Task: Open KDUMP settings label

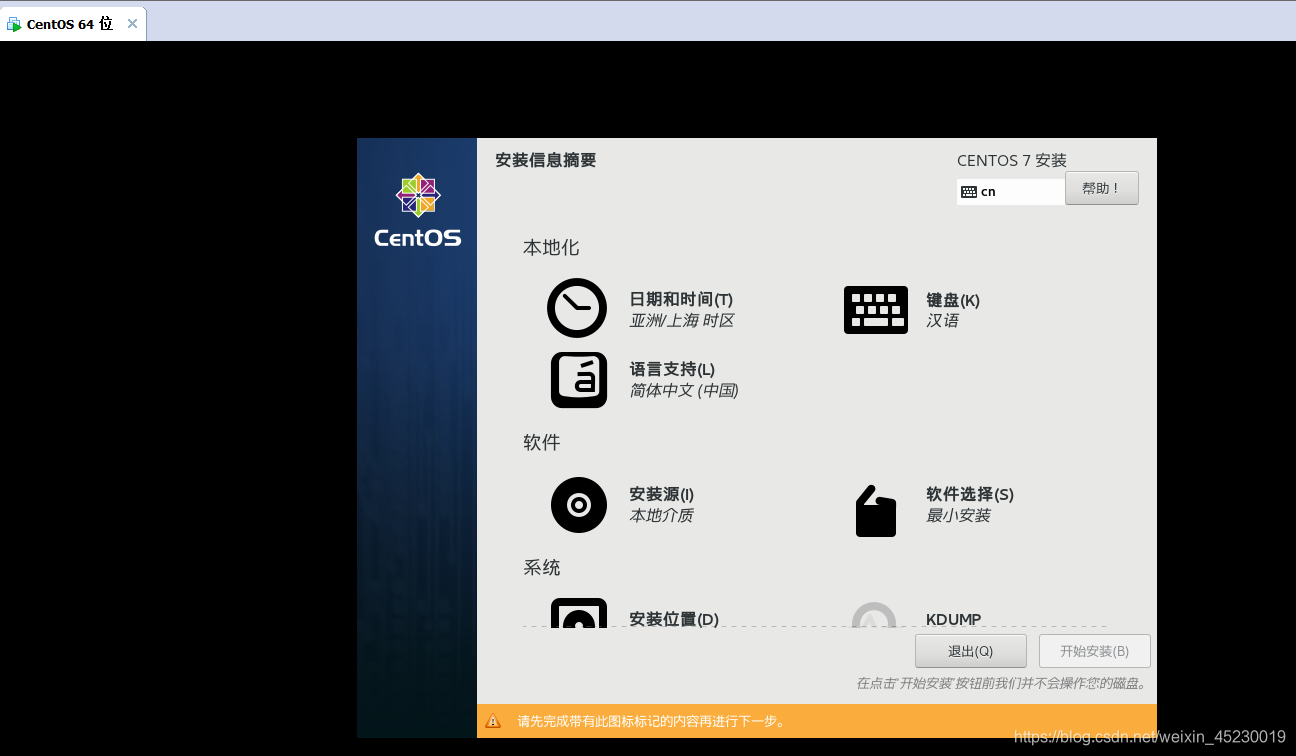Action: 954,619
